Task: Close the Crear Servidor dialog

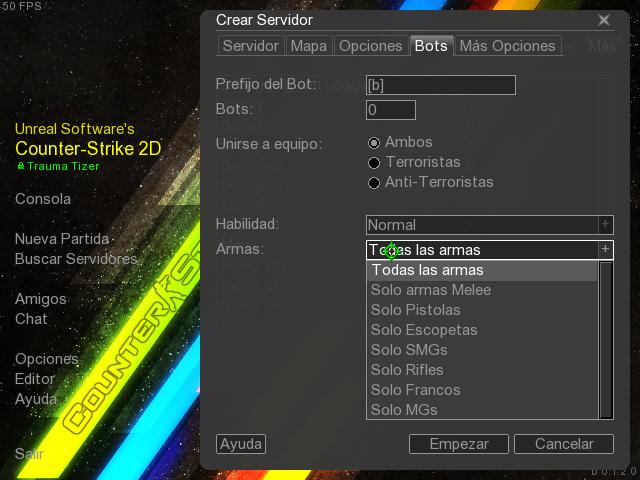Action: point(604,20)
